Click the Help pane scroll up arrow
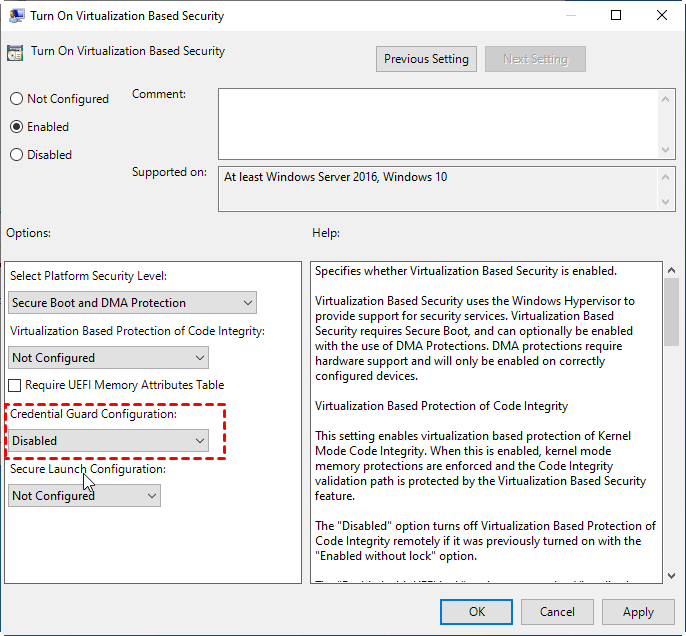Viewport: 686px width, 636px height. 671,270
